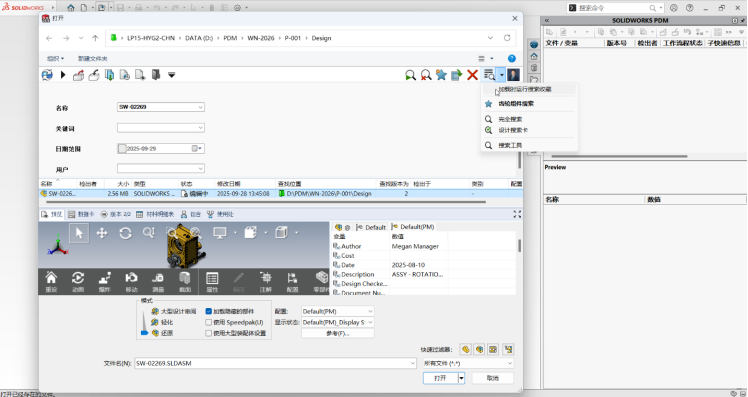
Task: Click the search card dropdown arrow
Action: tap(501, 75)
